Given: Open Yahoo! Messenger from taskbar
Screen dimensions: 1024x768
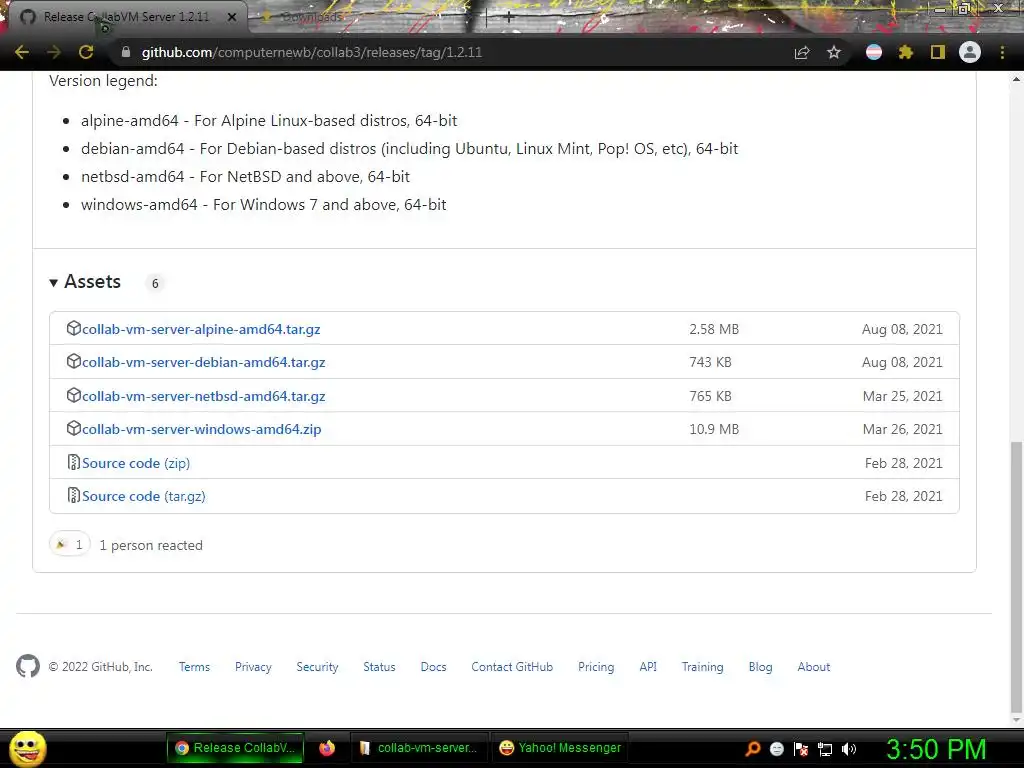Looking at the screenshot, I should (560, 748).
